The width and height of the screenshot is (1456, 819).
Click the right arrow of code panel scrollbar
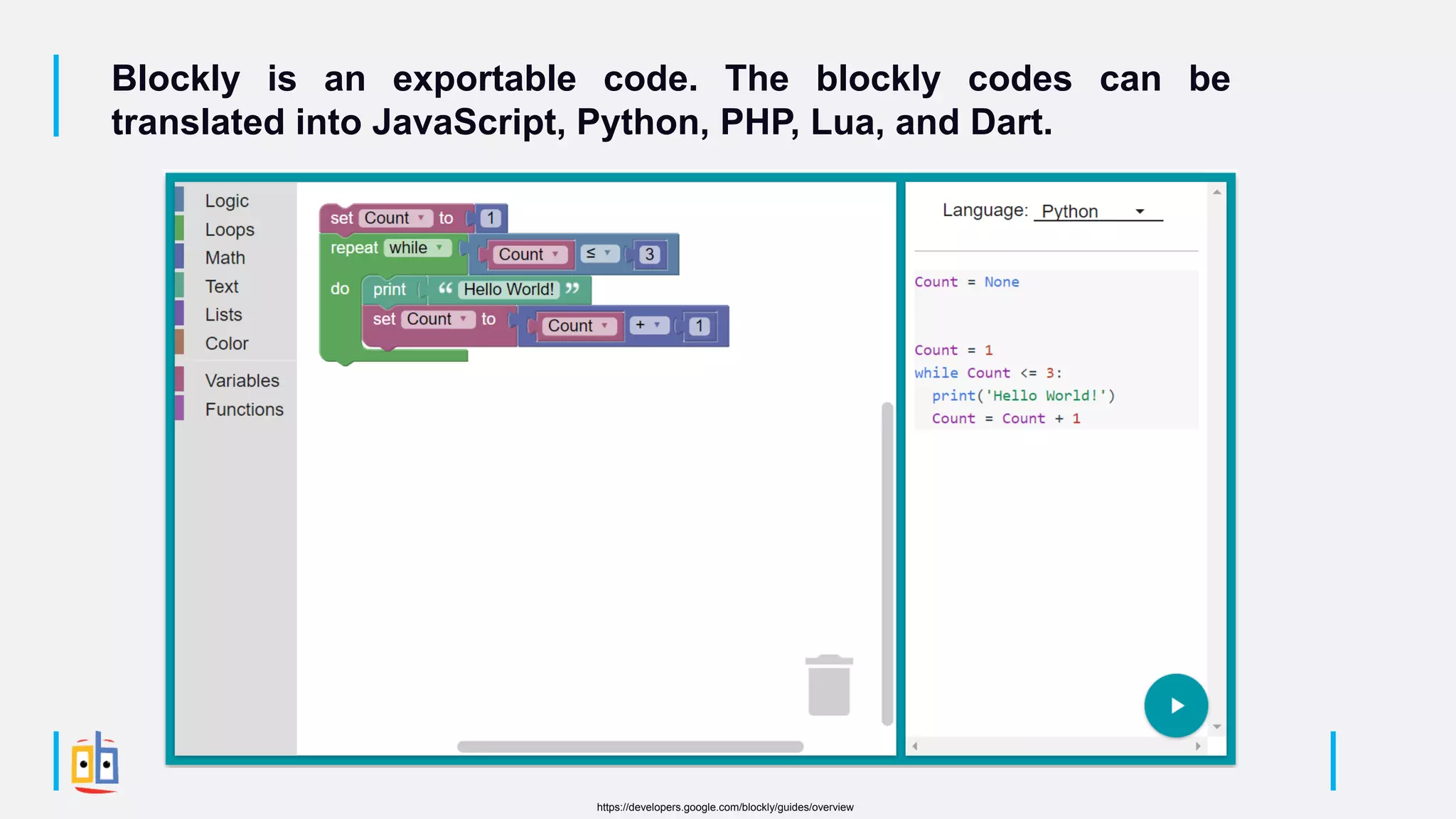[x=1198, y=746]
